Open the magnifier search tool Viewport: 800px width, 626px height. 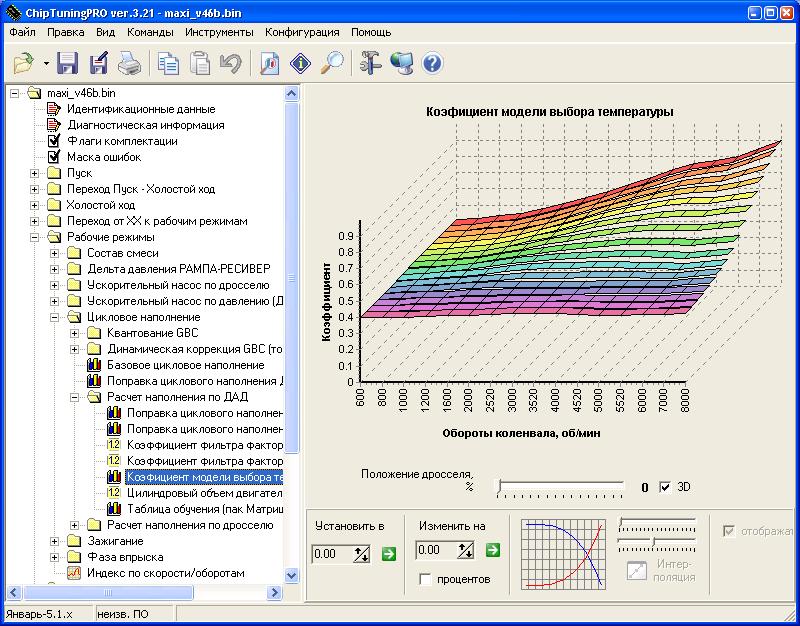[332, 65]
